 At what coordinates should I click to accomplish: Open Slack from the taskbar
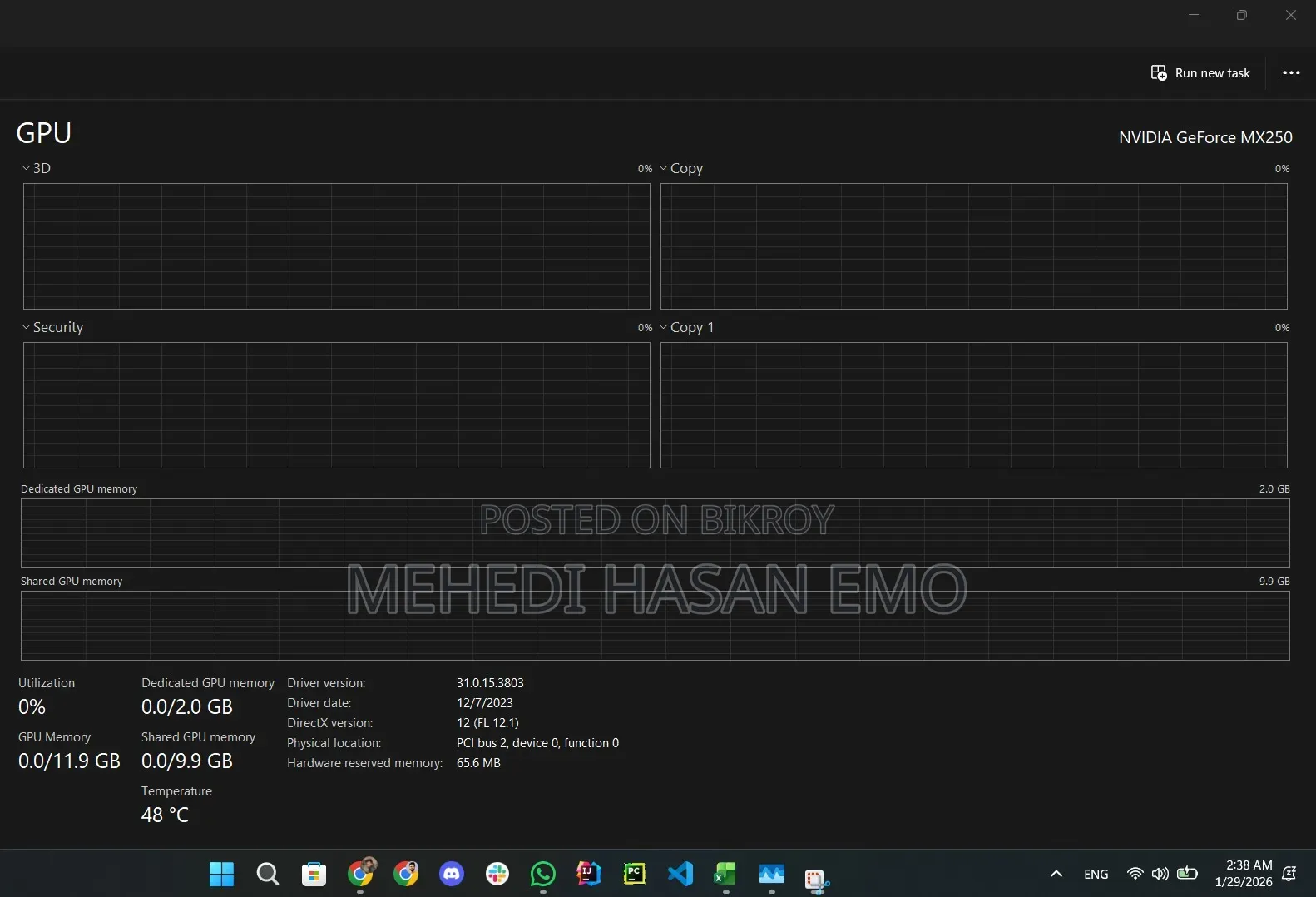pyautogui.click(x=497, y=874)
